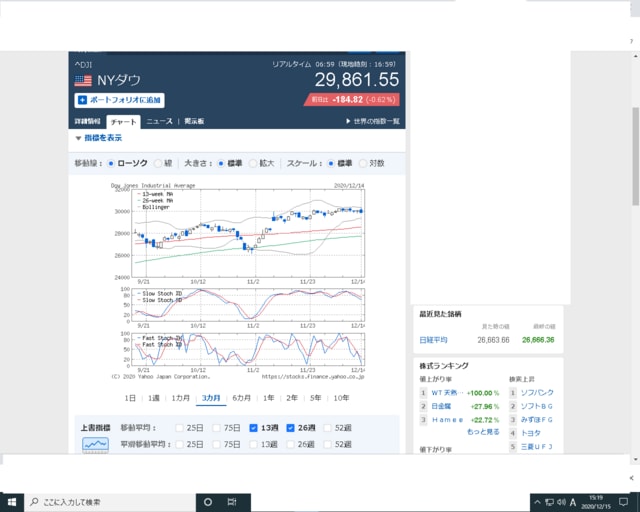The image size is (640, 512).
Task: Open みずほFG search ranking link
Action: point(537,420)
